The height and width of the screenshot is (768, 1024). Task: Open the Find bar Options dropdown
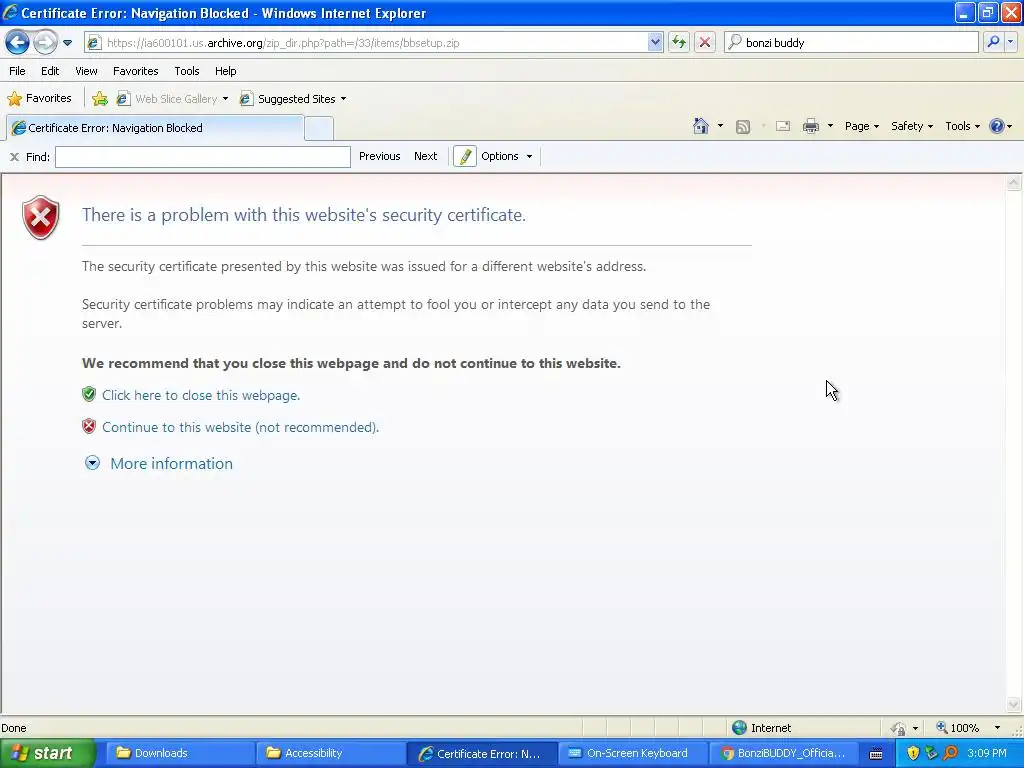pyautogui.click(x=507, y=156)
